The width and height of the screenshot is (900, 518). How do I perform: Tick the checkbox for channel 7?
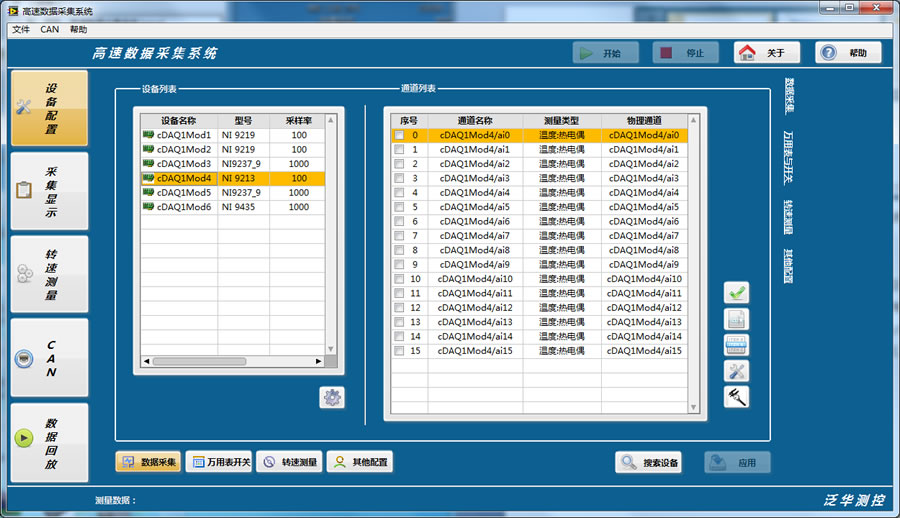tap(399, 236)
